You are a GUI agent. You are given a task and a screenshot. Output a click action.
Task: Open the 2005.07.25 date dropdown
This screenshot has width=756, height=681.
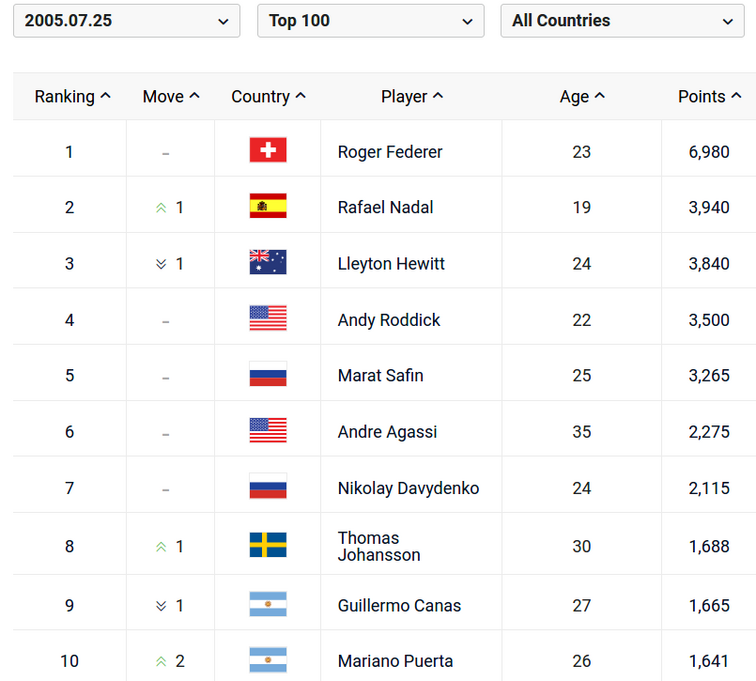127,21
